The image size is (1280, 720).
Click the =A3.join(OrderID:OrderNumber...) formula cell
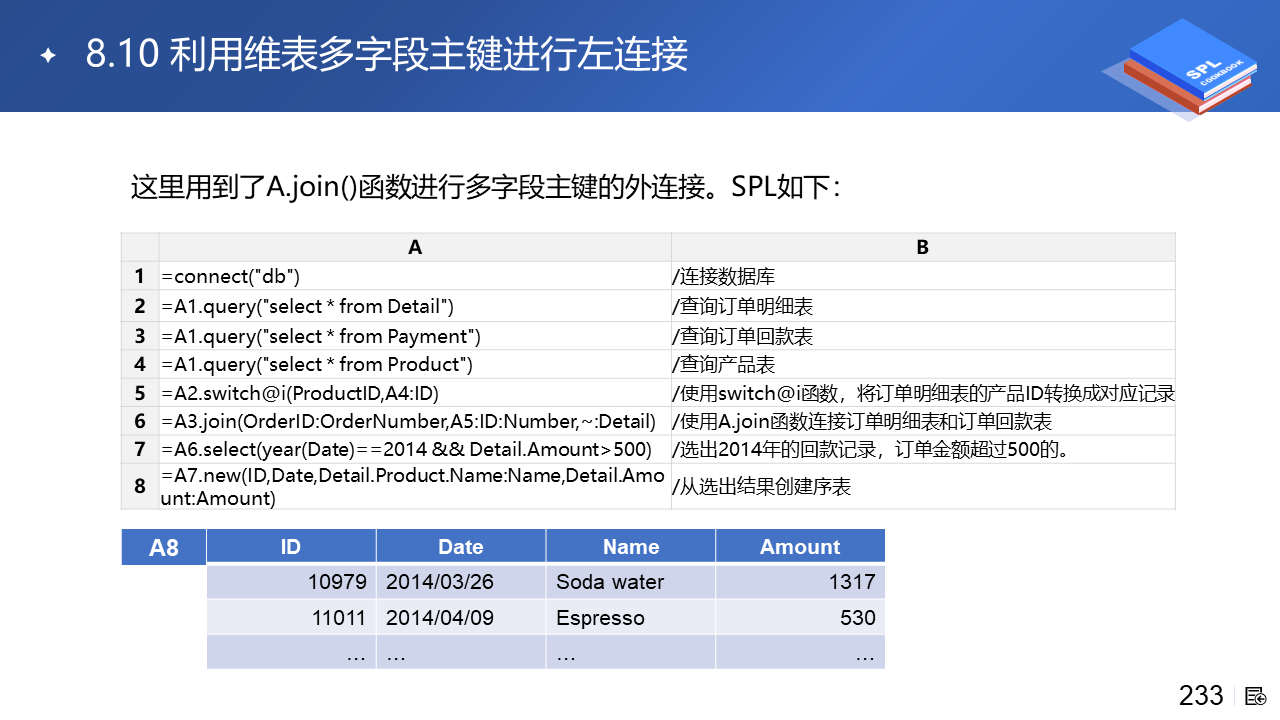415,421
